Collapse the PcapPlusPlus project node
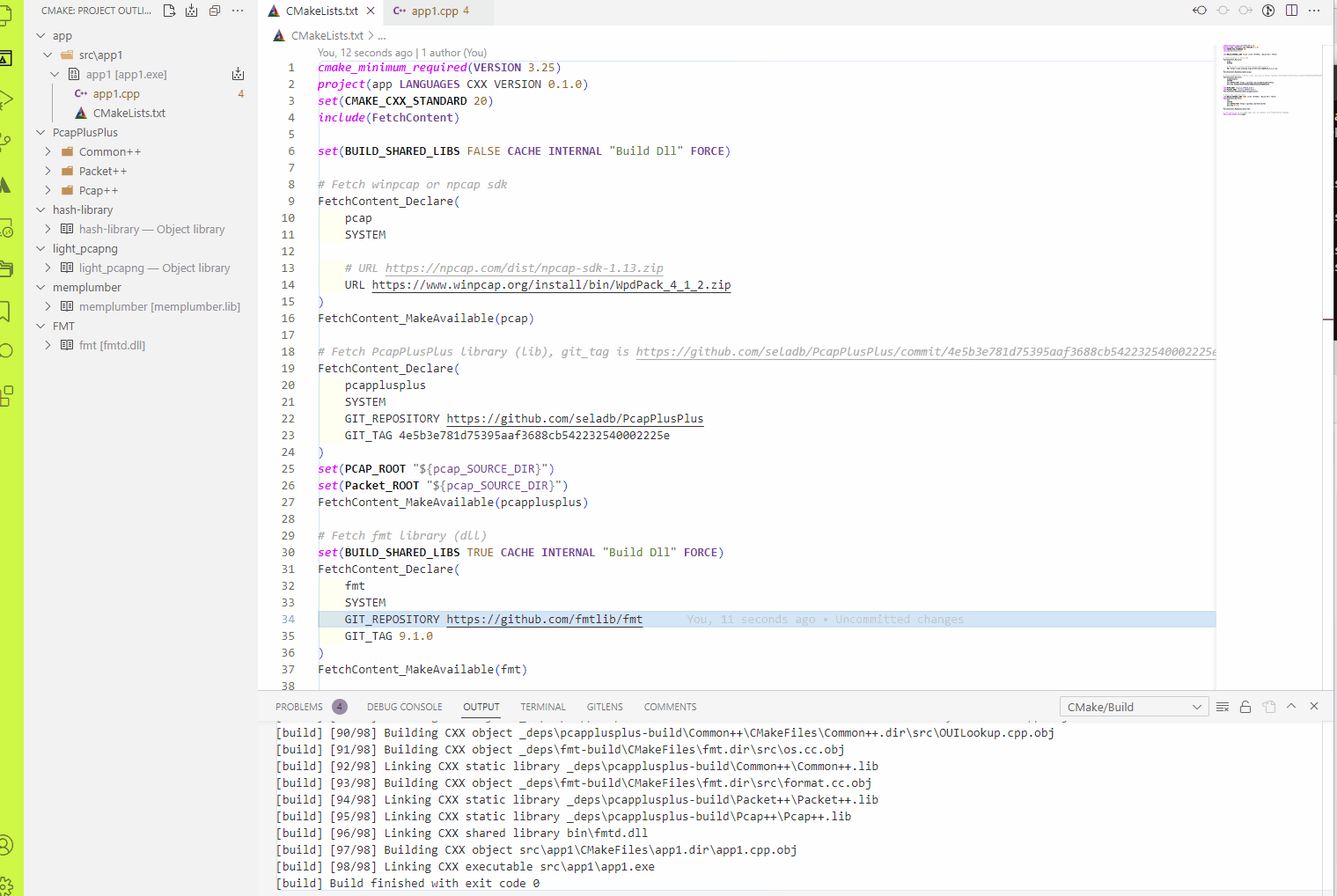Screen dimensions: 1337x896 (40, 132)
